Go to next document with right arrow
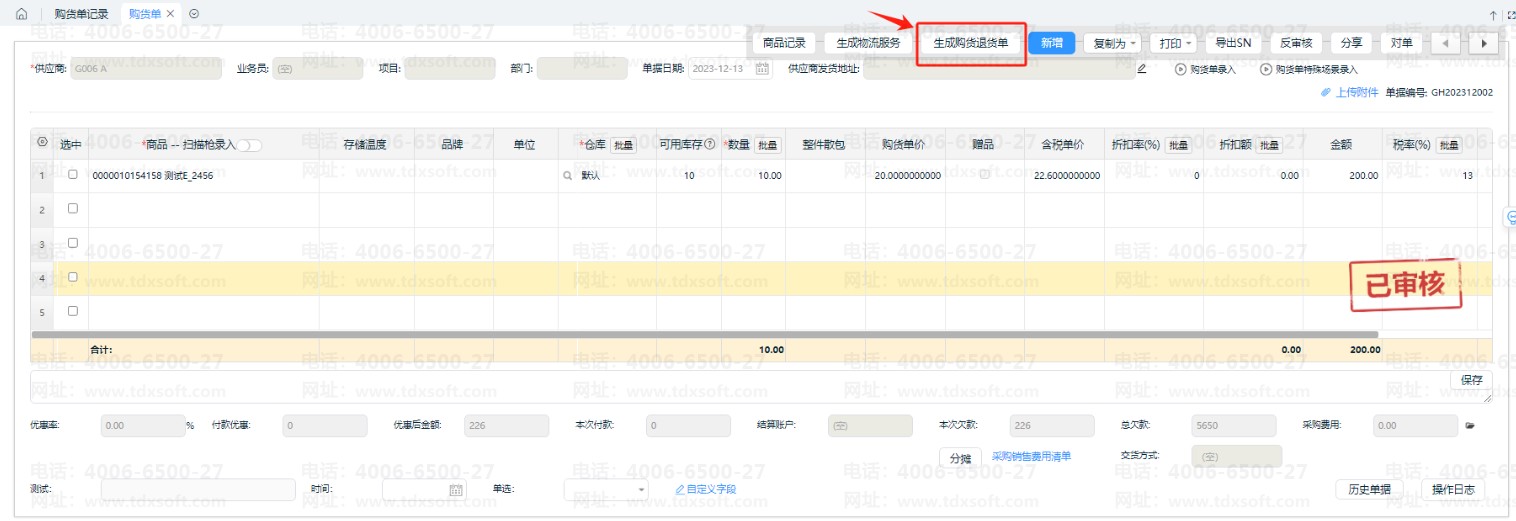Image resolution: width=1516 pixels, height=521 pixels. 1484,43
